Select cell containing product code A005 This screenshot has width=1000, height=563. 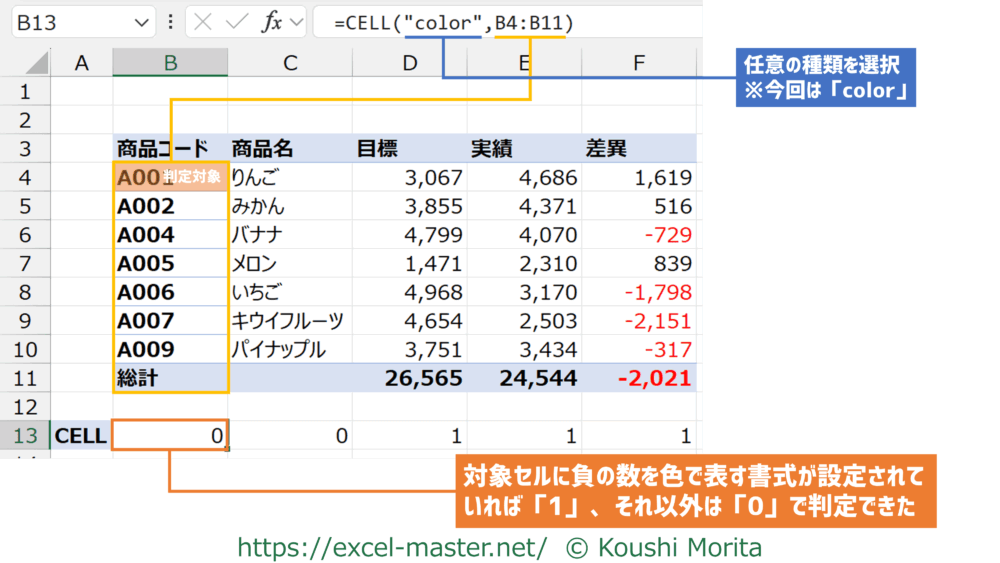coord(170,264)
